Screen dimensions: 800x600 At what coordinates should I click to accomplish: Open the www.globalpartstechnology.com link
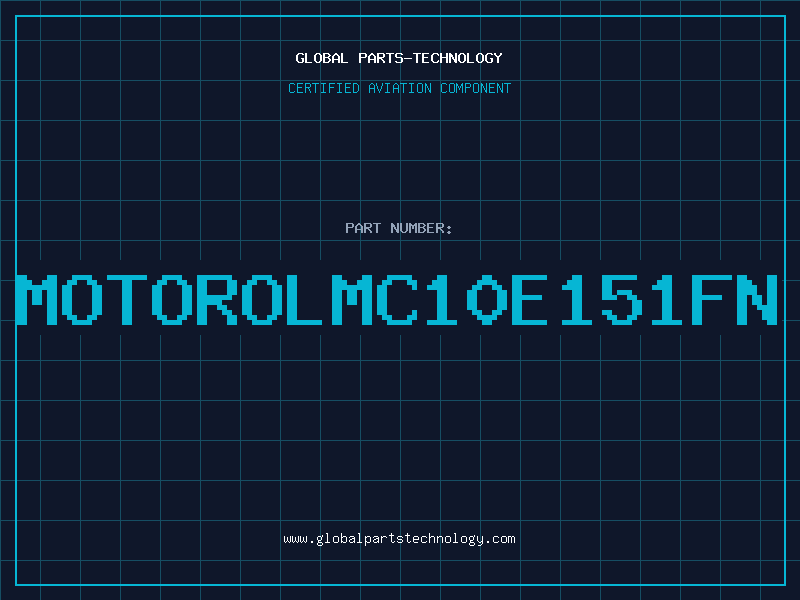[x=399, y=539]
